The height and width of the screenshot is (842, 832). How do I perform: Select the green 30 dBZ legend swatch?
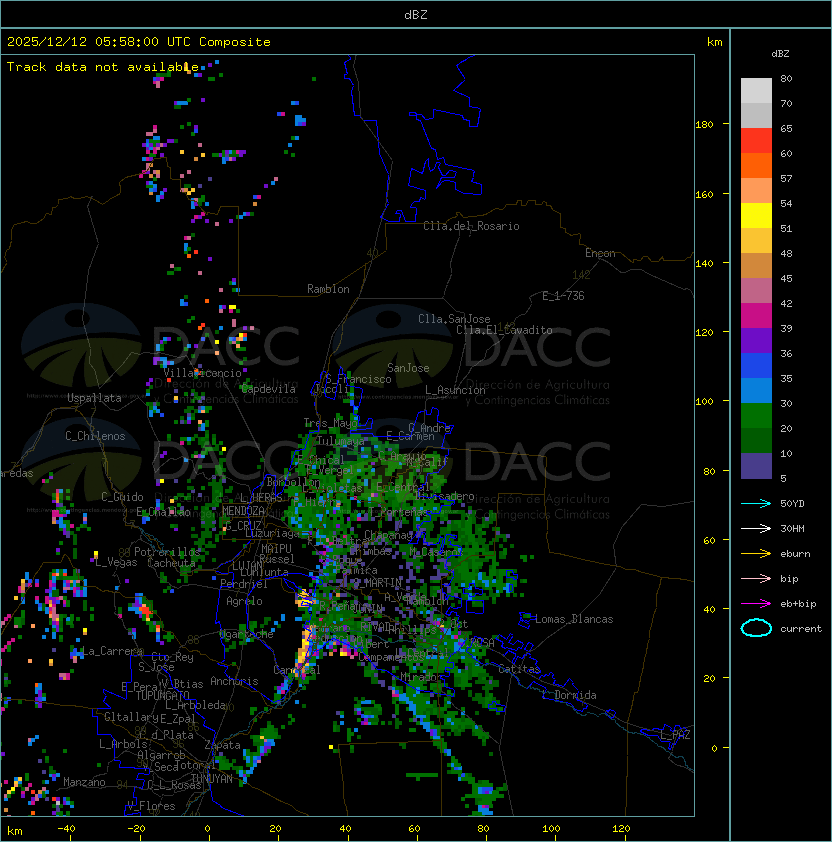756,416
